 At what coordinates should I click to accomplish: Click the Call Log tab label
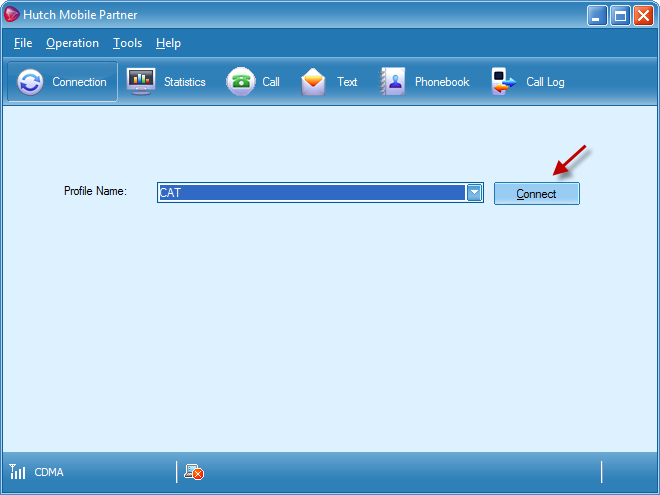click(545, 82)
